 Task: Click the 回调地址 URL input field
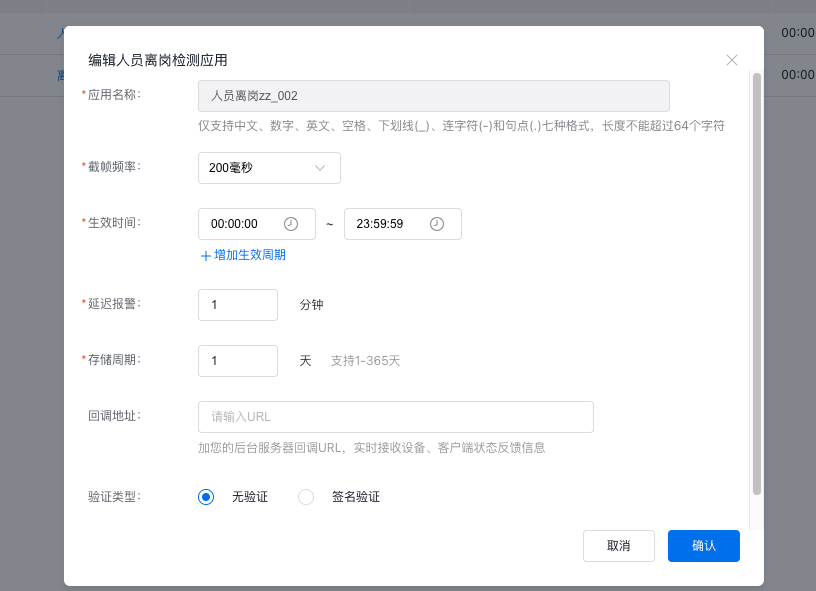coord(396,417)
